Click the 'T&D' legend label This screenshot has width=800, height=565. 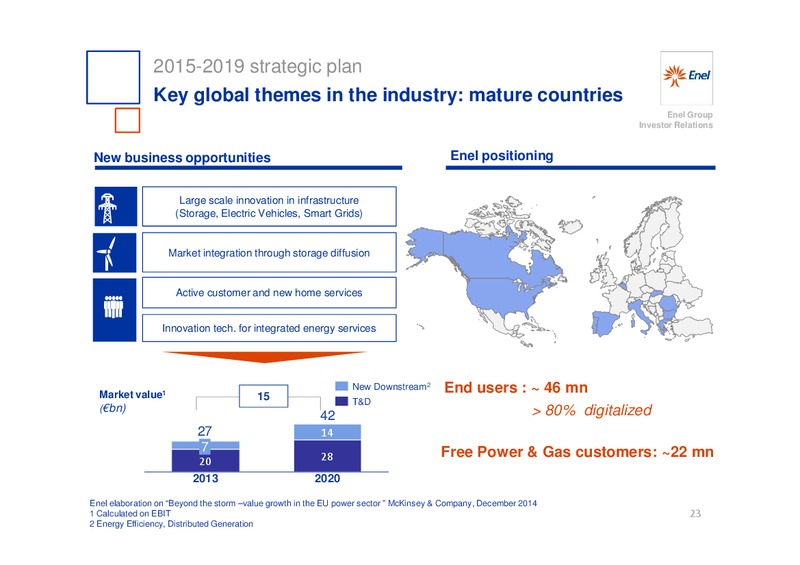click(361, 402)
